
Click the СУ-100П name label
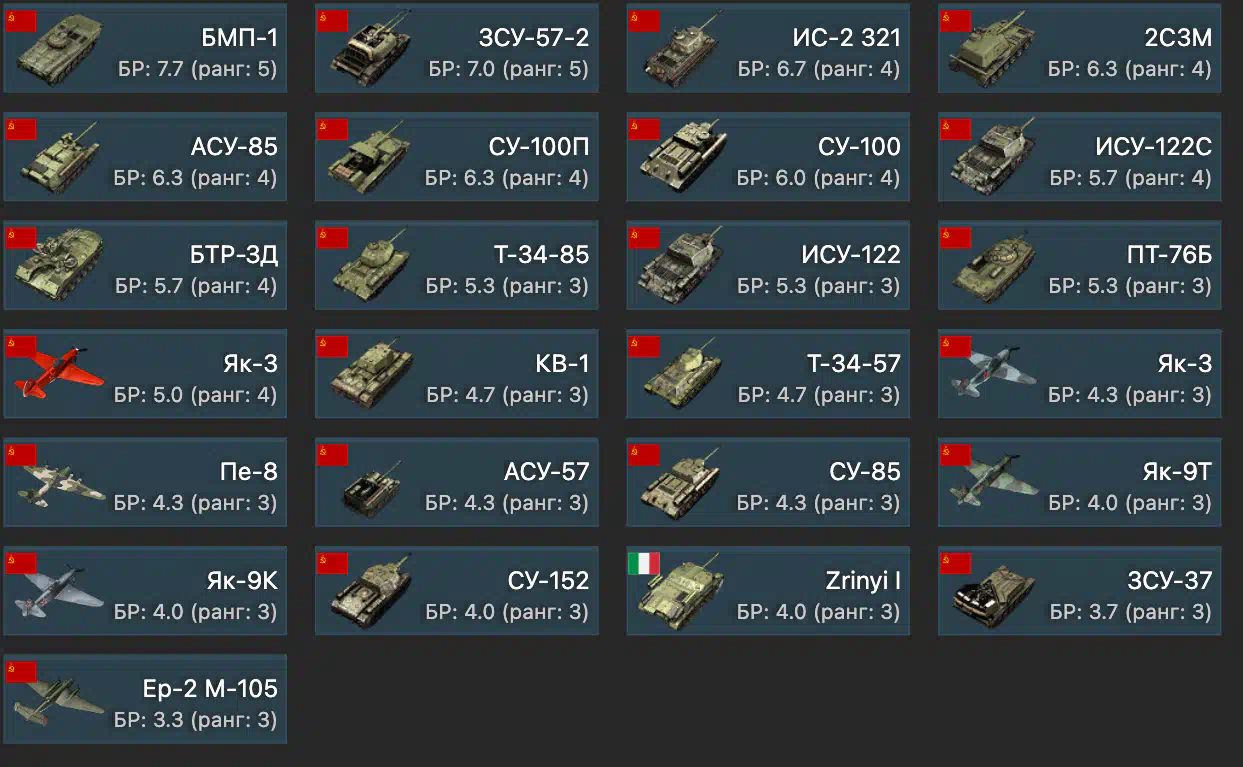tap(539, 147)
